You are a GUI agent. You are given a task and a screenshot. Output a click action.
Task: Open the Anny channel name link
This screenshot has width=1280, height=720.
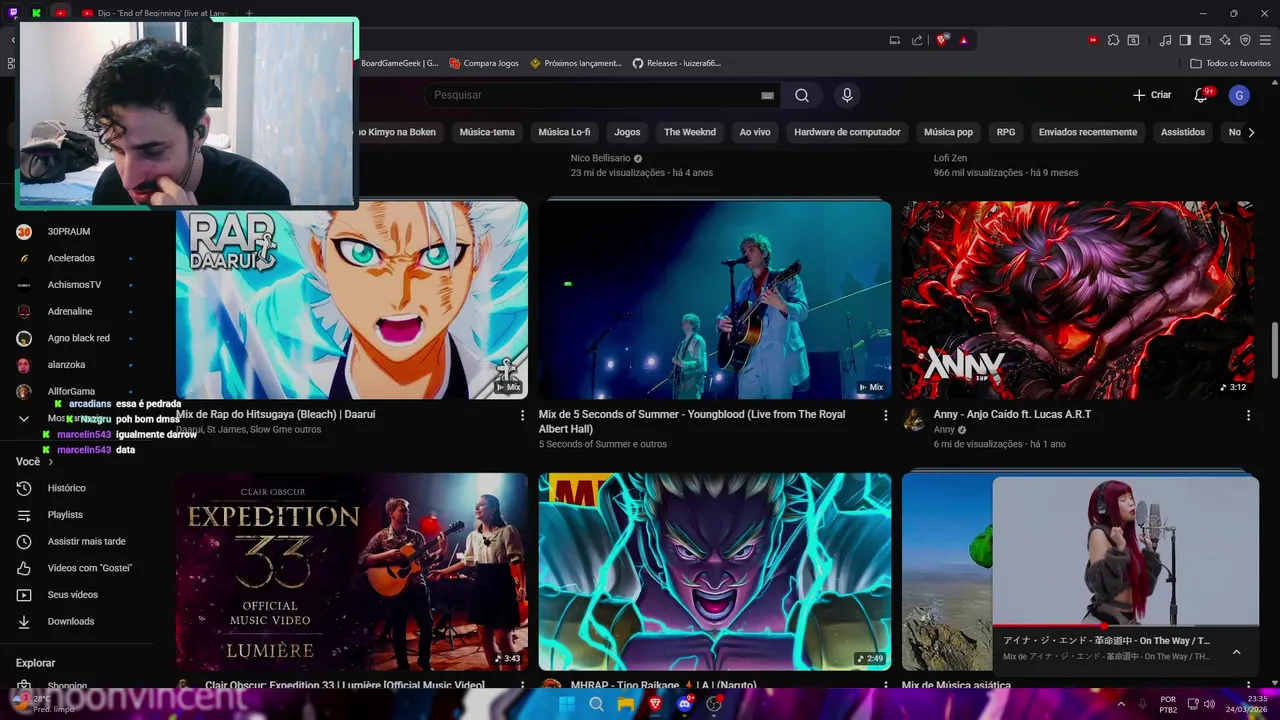pos(944,430)
